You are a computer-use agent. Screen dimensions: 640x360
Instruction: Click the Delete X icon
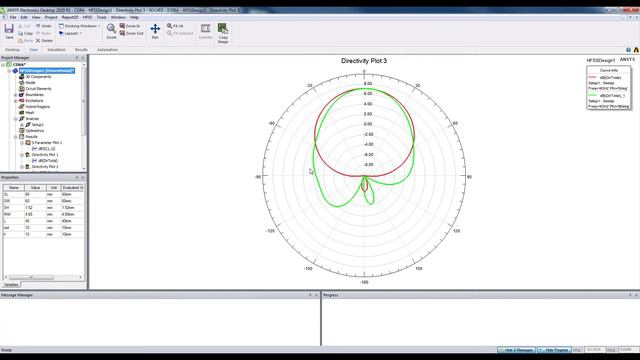(38, 41)
